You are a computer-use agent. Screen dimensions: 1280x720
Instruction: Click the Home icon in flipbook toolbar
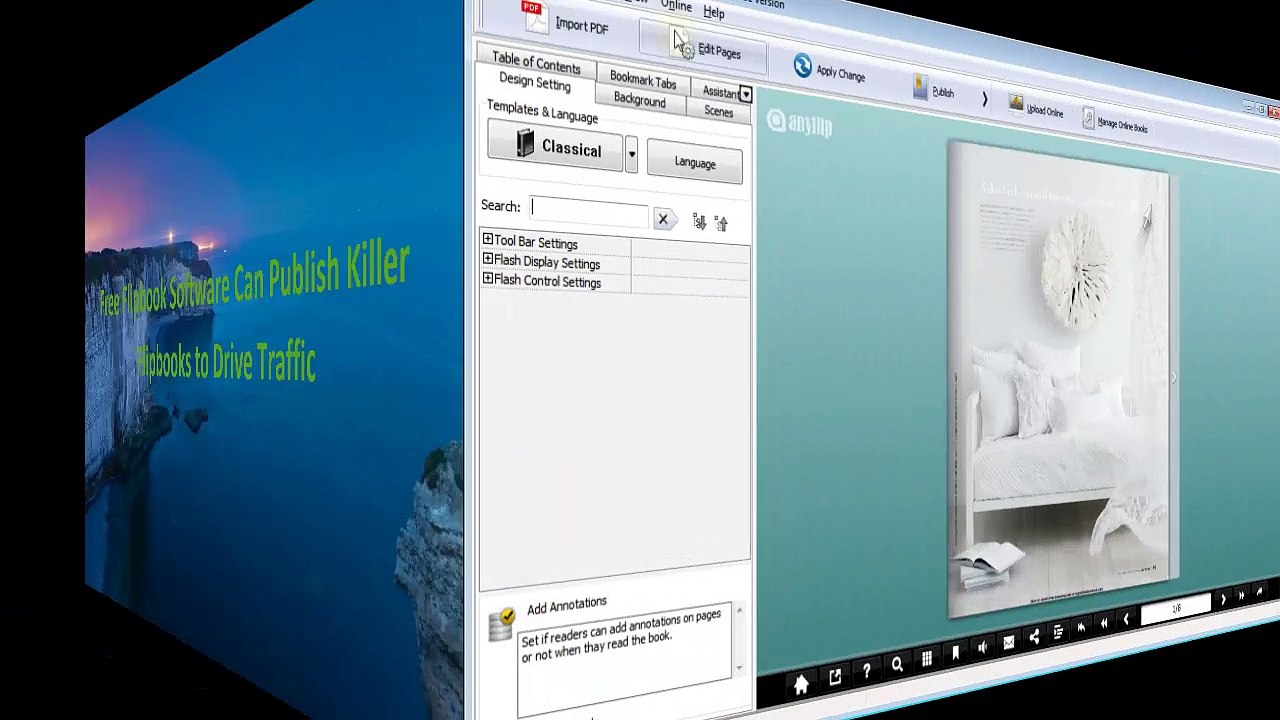pos(801,685)
